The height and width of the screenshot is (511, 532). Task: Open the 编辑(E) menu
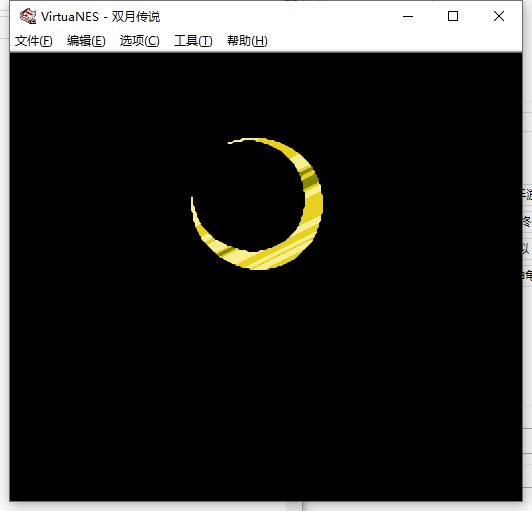click(86, 41)
